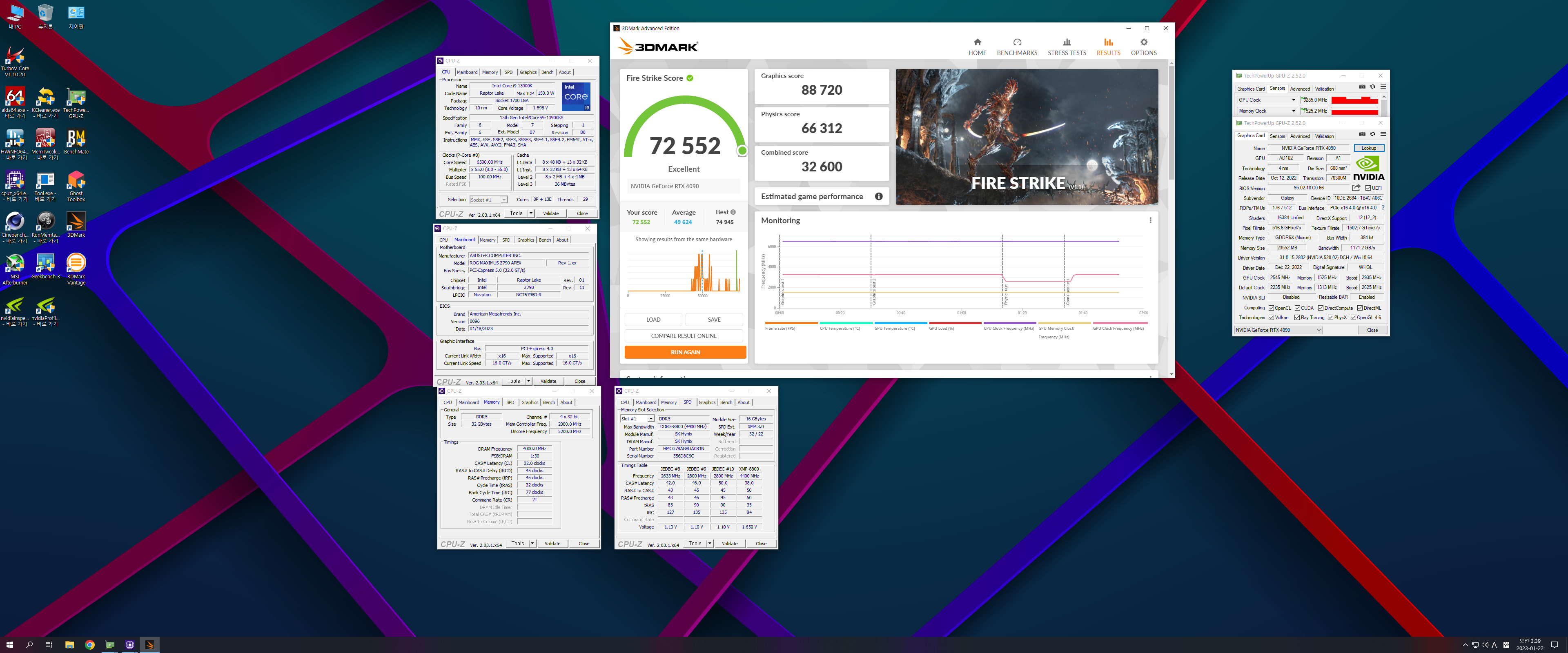Open Monitoring panel three-dot menu
The height and width of the screenshot is (653, 1568).
click(1150, 220)
